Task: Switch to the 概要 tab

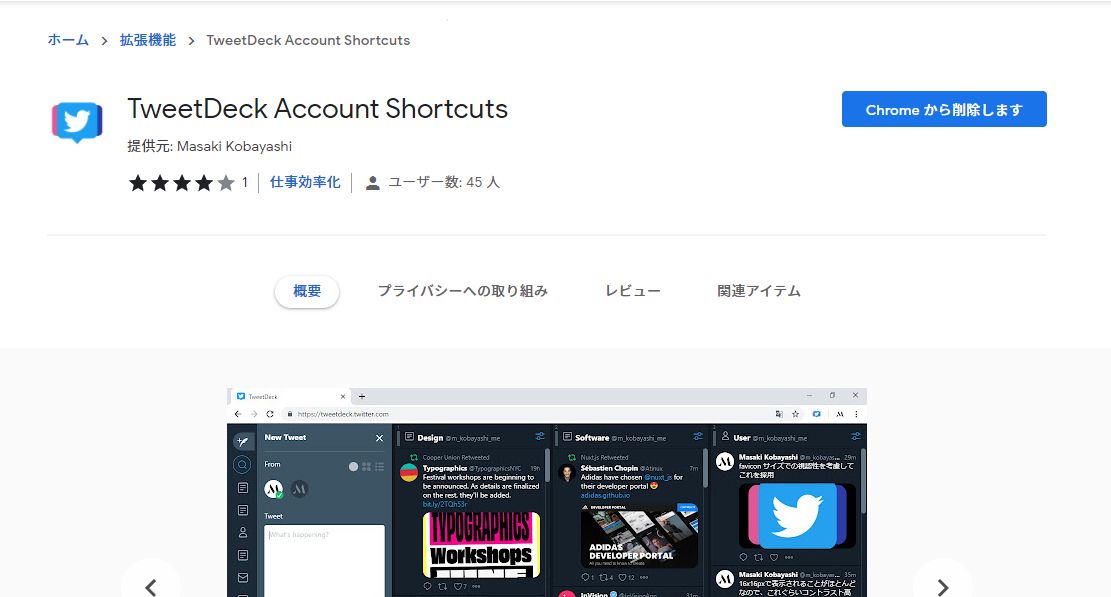Action: pos(307,291)
